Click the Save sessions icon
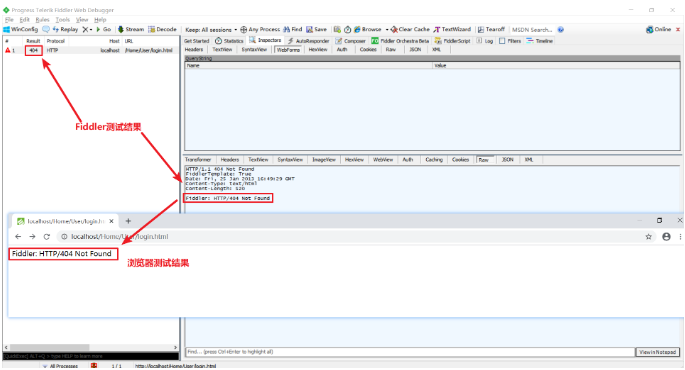 [x=309, y=29]
